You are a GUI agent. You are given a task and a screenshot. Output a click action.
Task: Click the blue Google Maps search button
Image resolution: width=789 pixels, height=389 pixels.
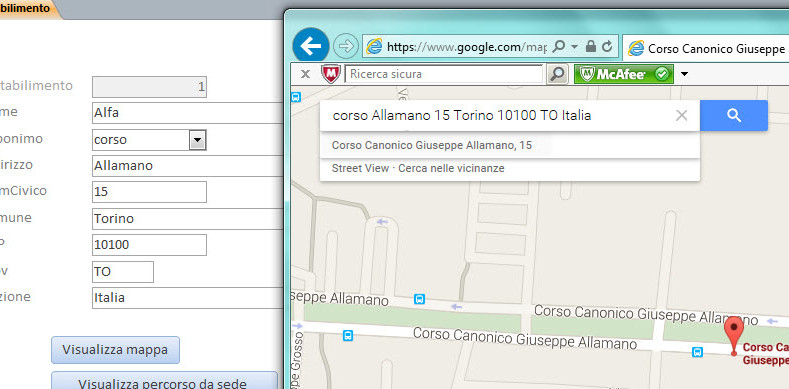tap(734, 116)
